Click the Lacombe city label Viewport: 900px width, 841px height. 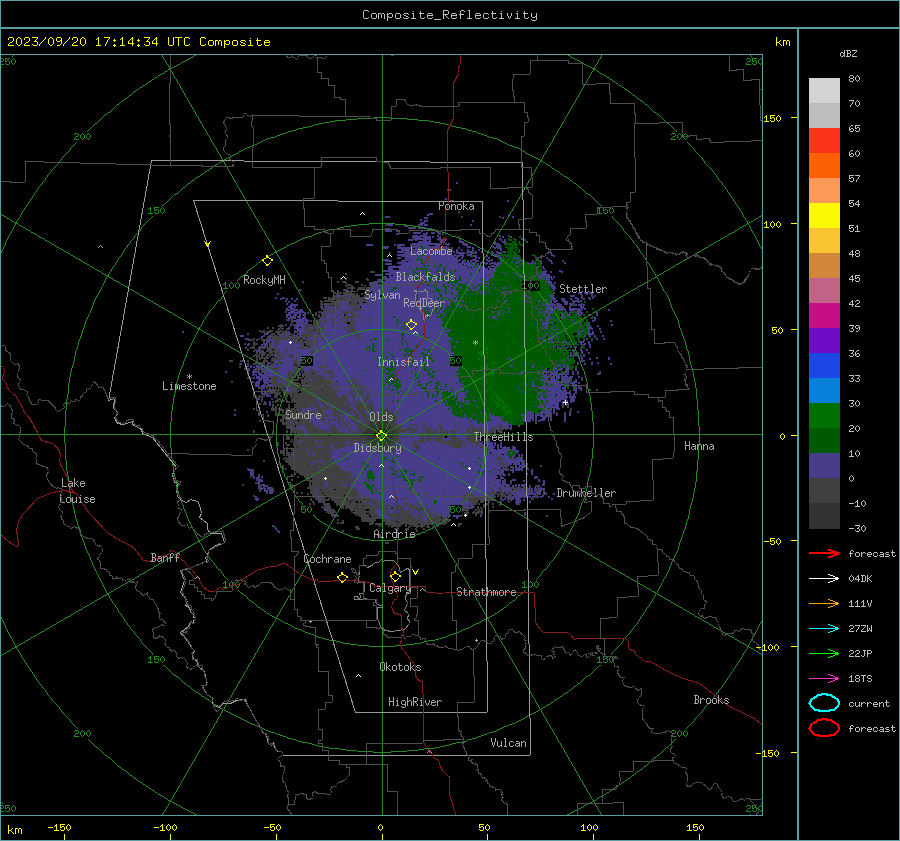tap(431, 251)
